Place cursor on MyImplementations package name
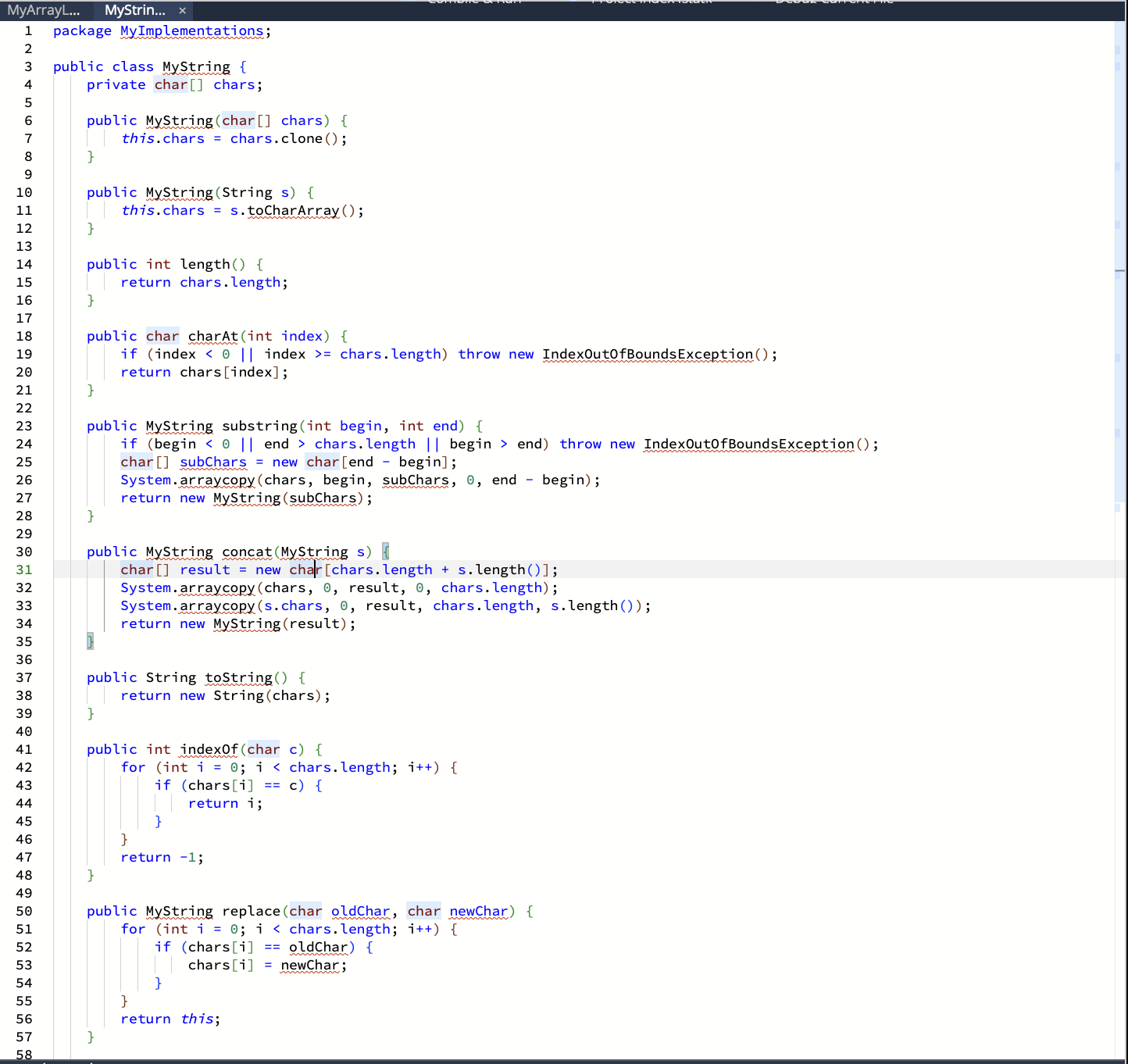This screenshot has width=1128, height=1064. (192, 30)
